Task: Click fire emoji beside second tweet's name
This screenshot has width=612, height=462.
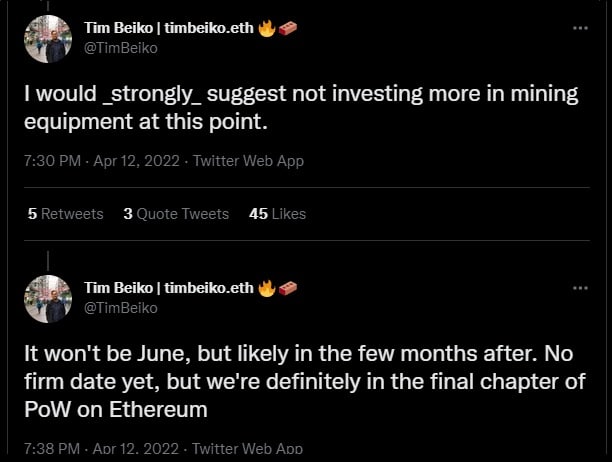Action: (267, 288)
